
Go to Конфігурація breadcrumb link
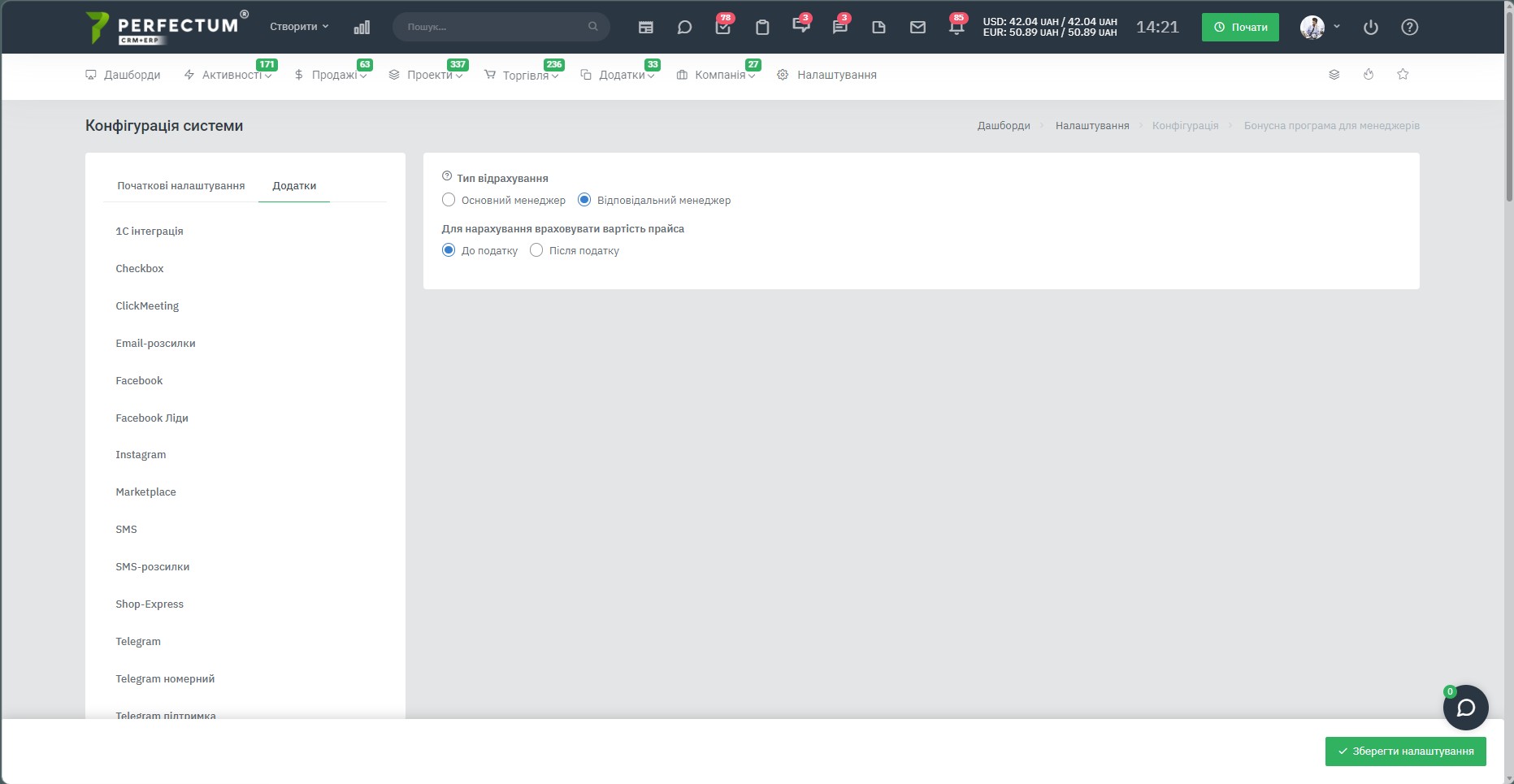click(x=1185, y=126)
